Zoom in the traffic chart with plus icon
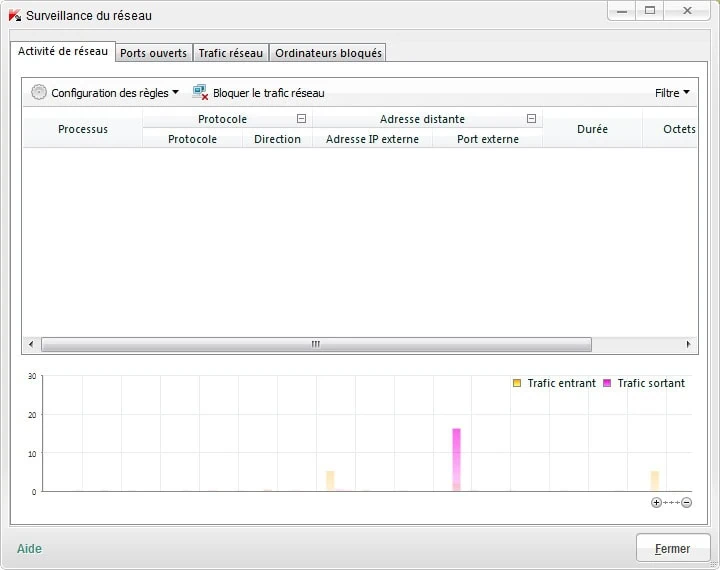 click(656, 503)
